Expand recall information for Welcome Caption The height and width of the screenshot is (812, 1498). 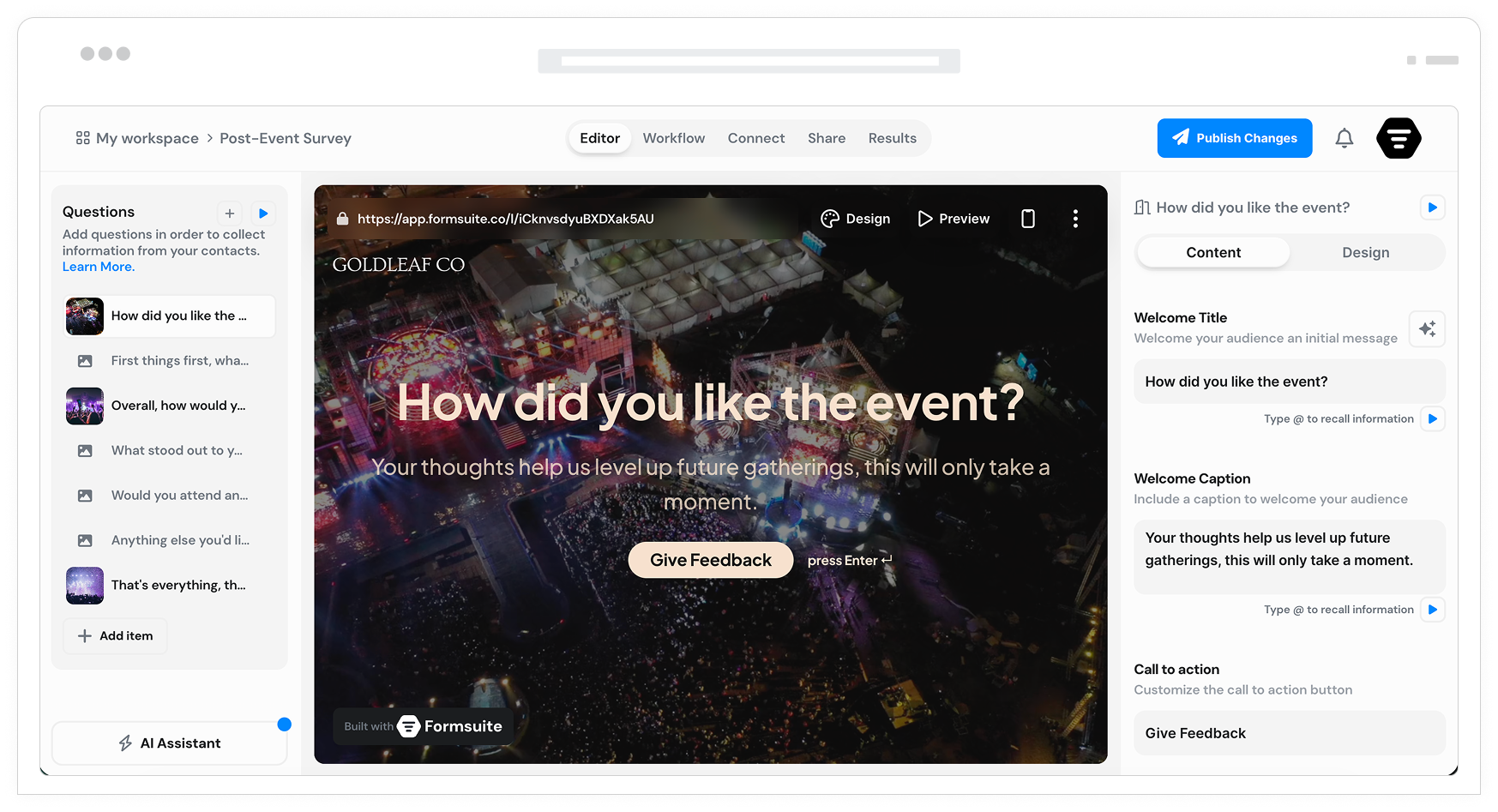pyautogui.click(x=1432, y=610)
